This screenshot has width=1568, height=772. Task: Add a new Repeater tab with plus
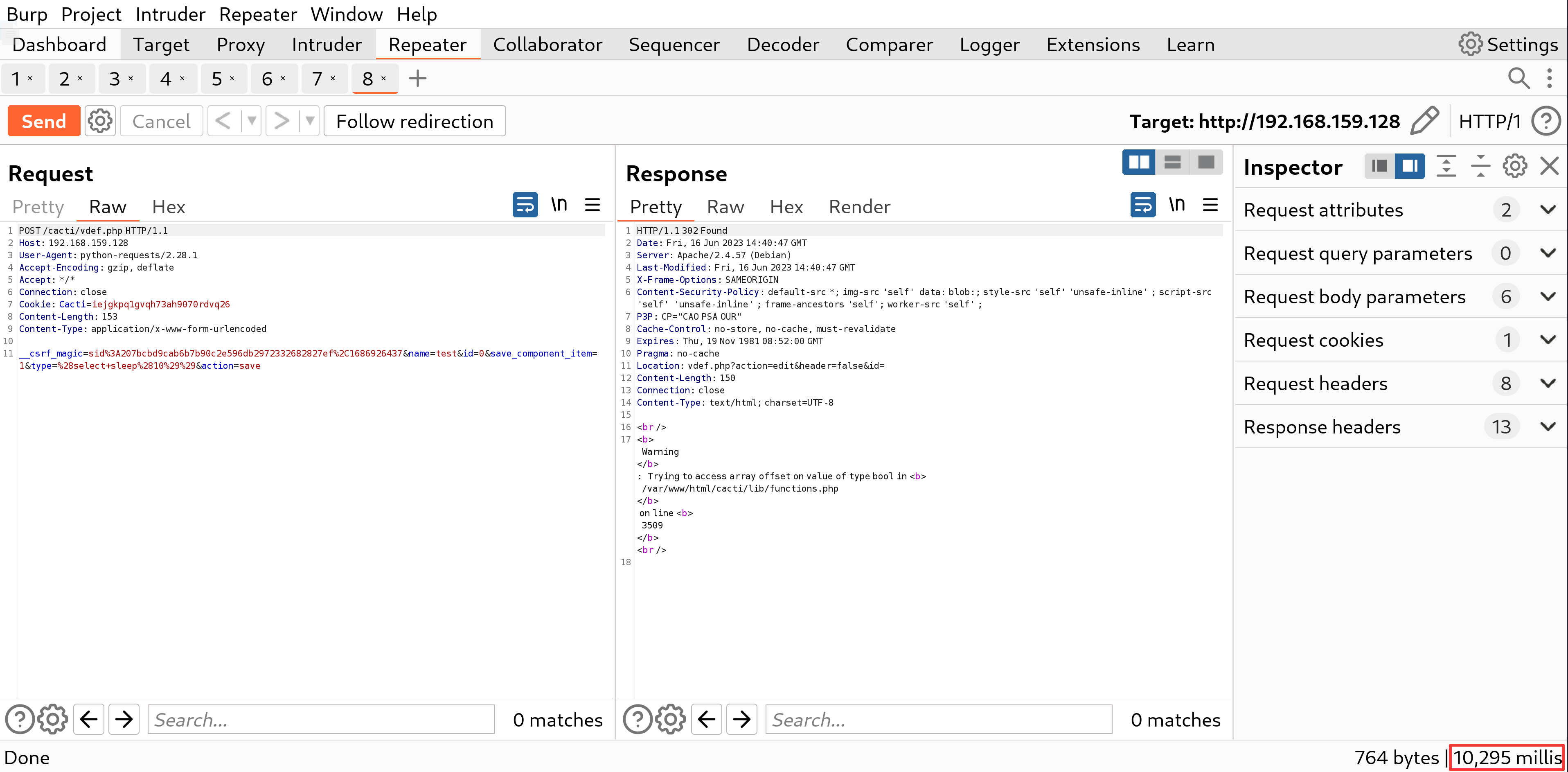click(417, 79)
